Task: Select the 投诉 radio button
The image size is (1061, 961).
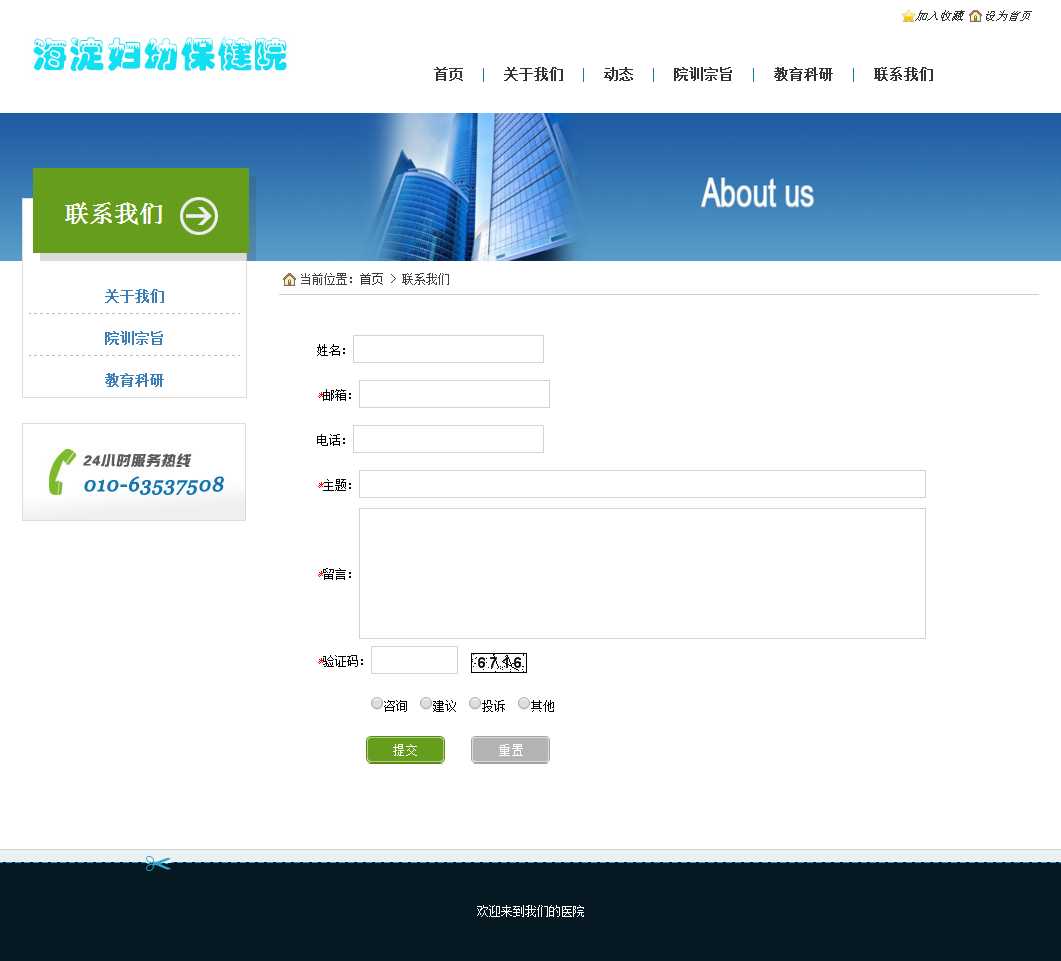Action: [475, 704]
